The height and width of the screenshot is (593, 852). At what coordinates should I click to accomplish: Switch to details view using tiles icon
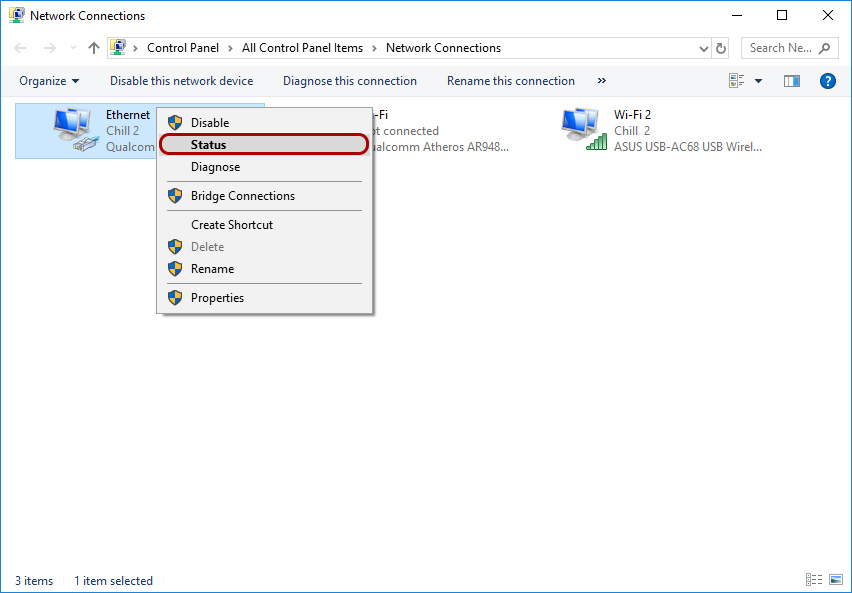point(735,80)
